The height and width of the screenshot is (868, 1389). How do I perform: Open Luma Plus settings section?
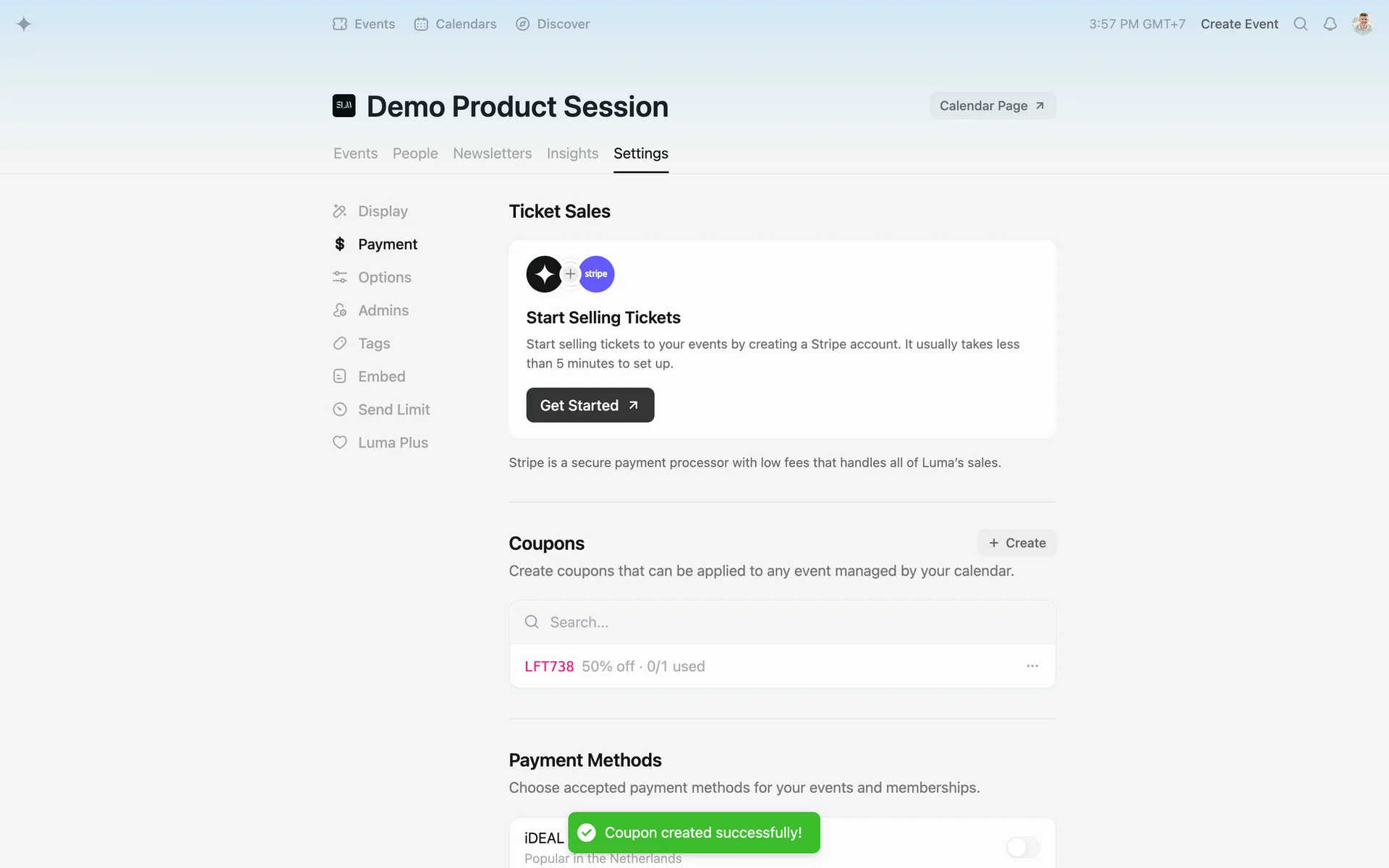[x=393, y=443]
